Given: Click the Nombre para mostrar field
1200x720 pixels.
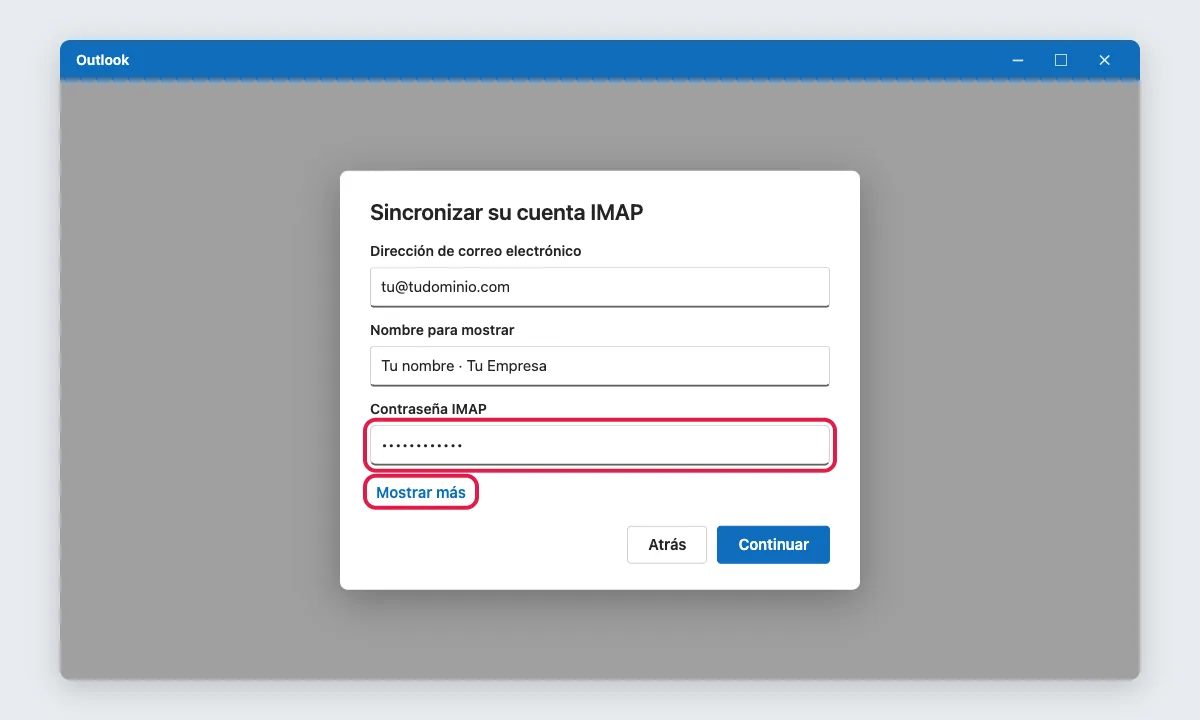Looking at the screenshot, I should point(600,366).
